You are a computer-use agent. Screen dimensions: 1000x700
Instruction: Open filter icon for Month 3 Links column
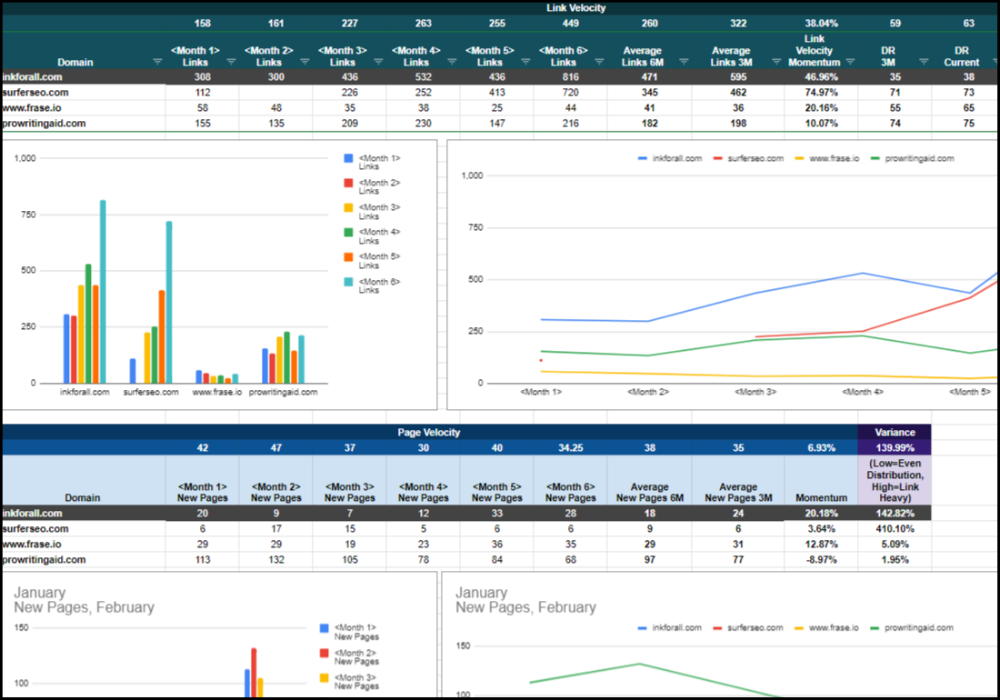[x=378, y=62]
